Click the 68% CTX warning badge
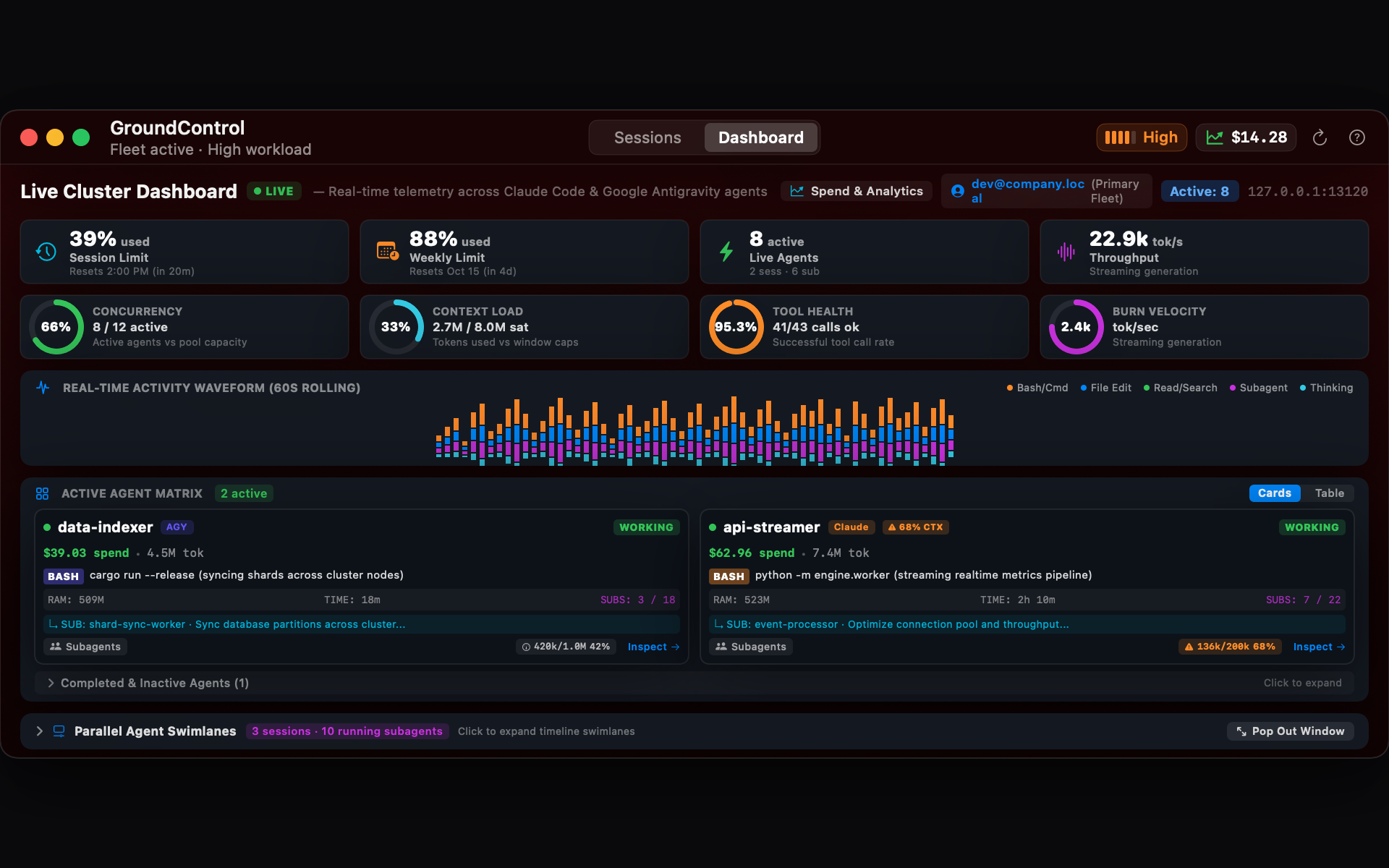 (x=915, y=527)
